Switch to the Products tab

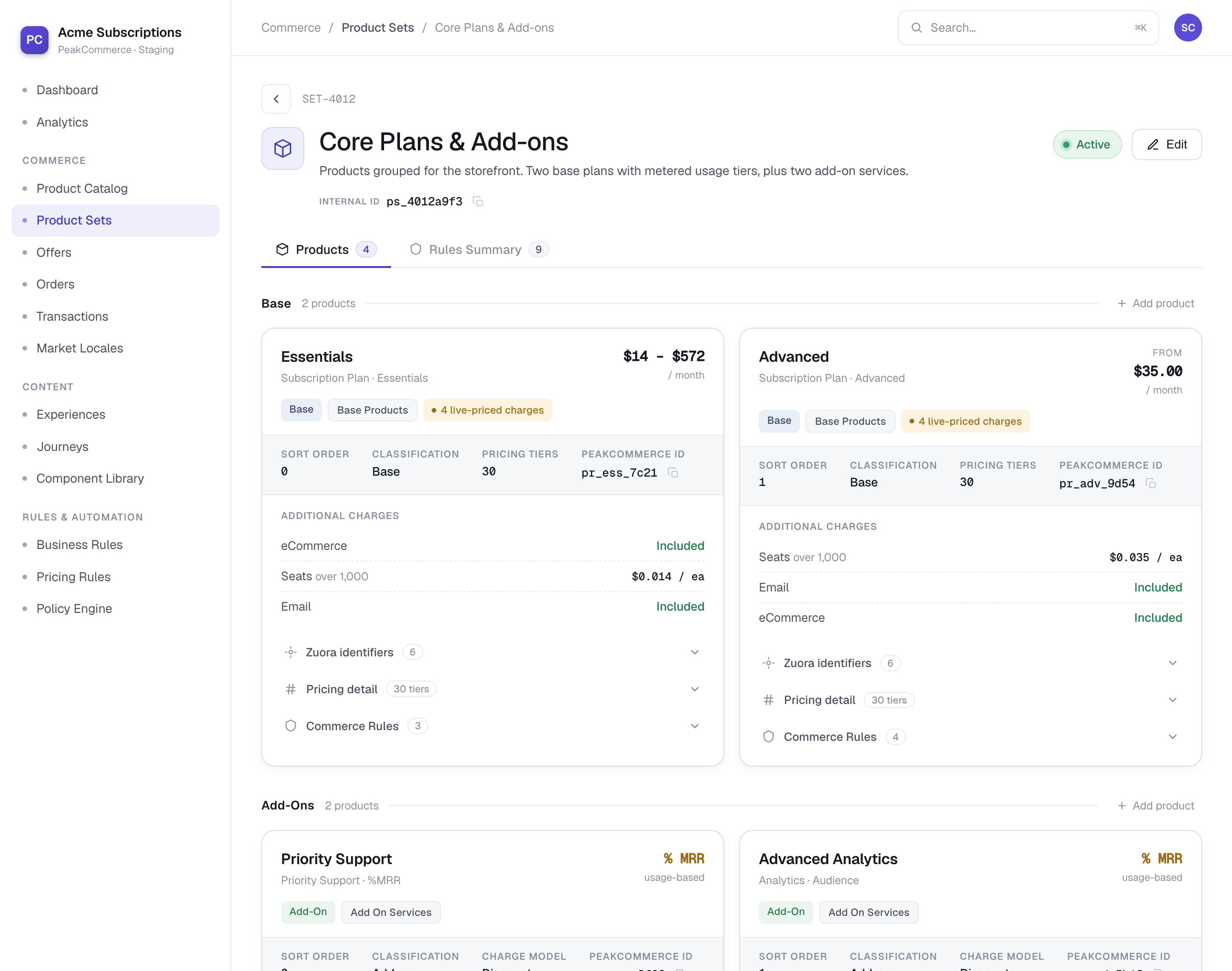326,250
